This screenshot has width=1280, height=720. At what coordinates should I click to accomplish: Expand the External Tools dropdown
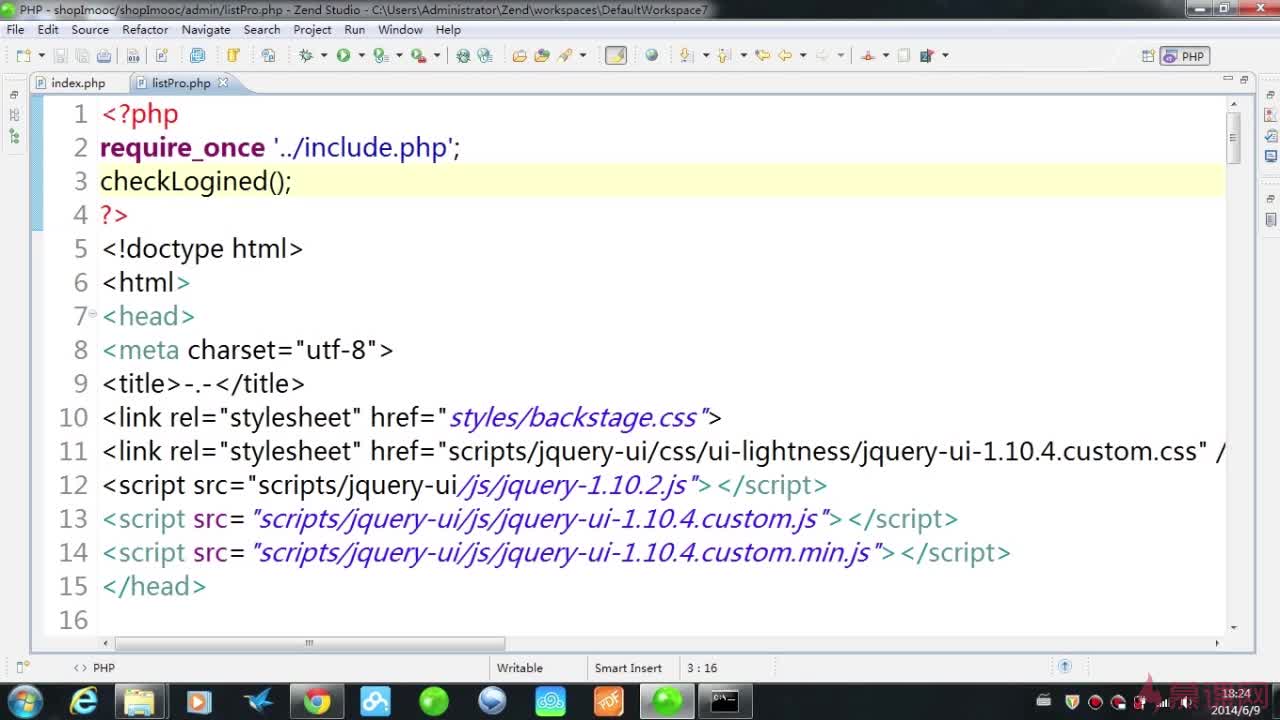point(437,56)
